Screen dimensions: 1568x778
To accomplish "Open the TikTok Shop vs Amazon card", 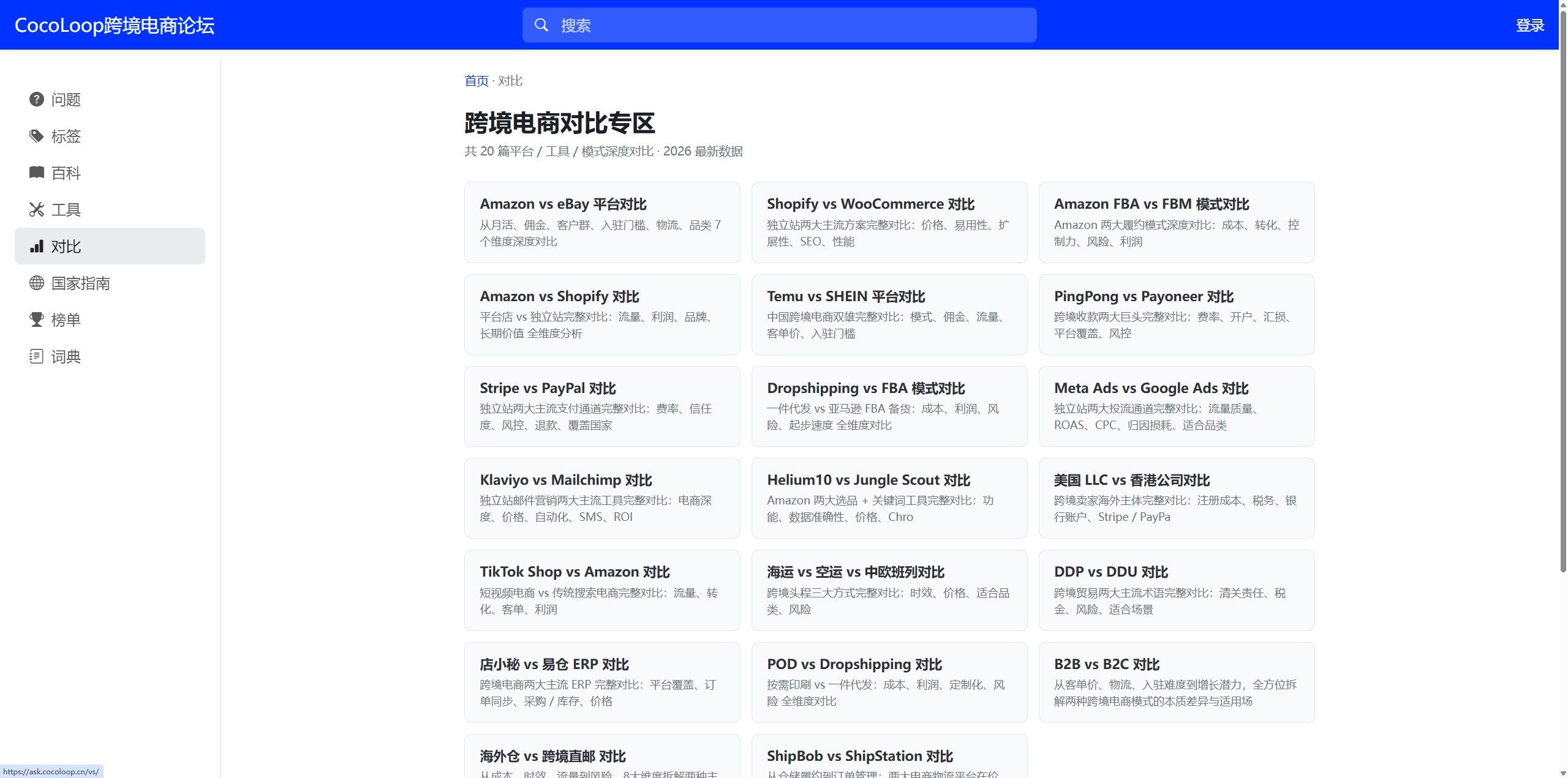I will point(602,590).
